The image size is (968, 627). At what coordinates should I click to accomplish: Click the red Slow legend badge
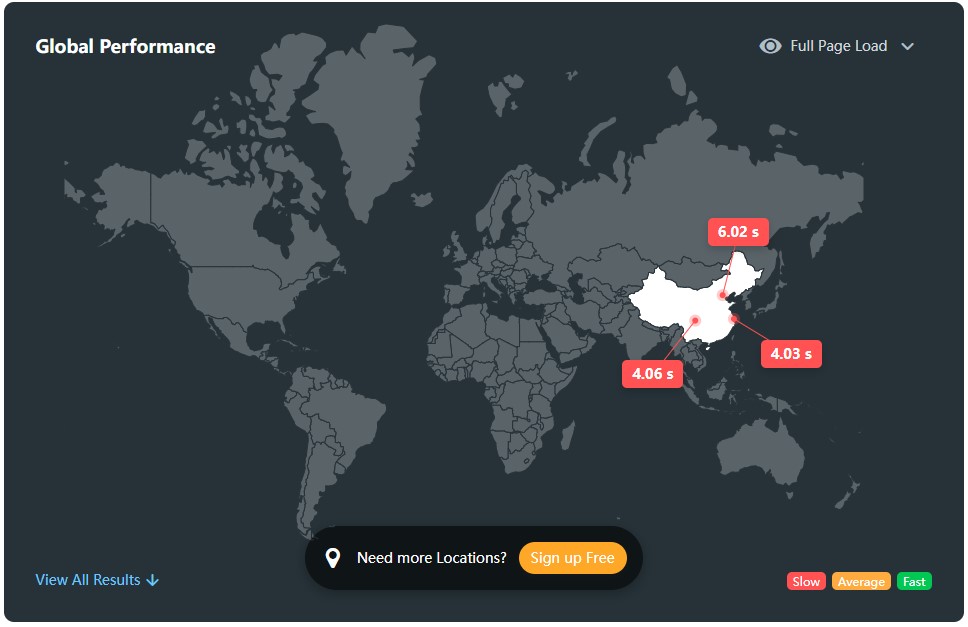(x=806, y=581)
